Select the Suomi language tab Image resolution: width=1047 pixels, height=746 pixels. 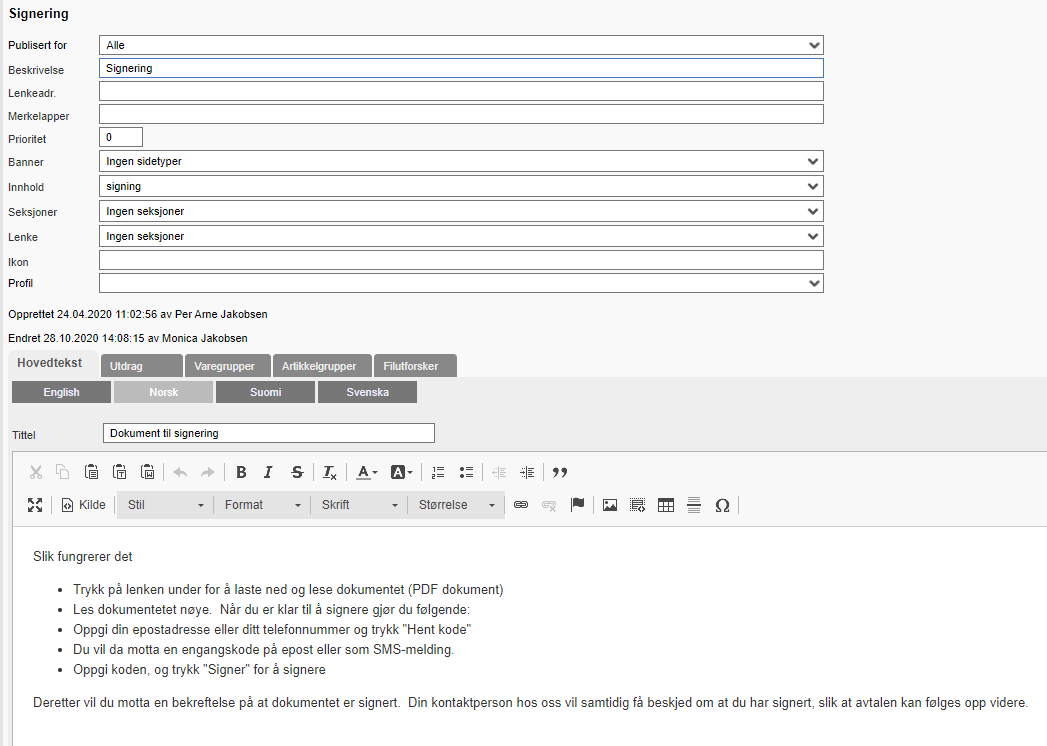click(x=266, y=392)
